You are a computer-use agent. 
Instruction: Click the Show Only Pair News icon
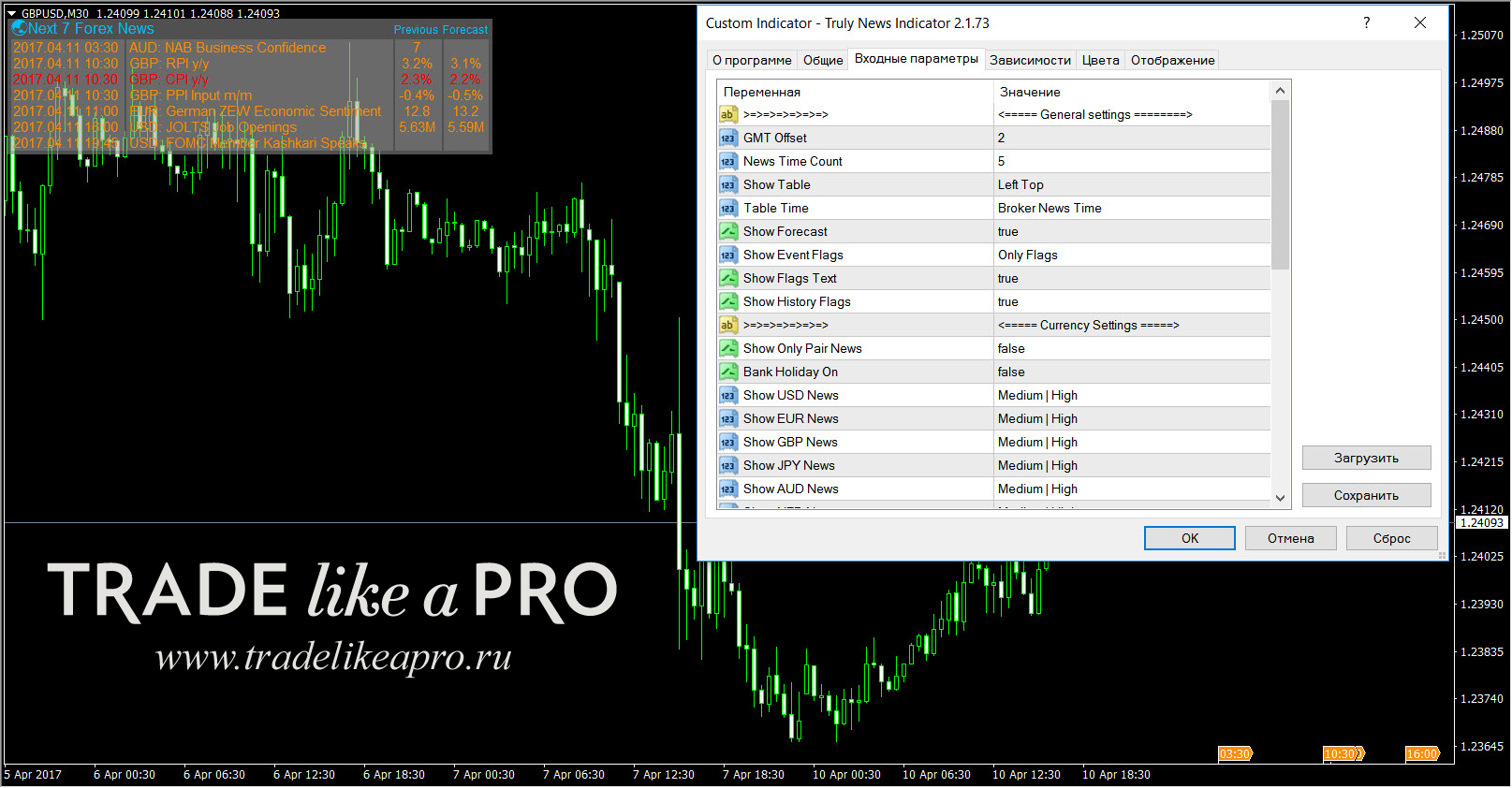point(727,348)
